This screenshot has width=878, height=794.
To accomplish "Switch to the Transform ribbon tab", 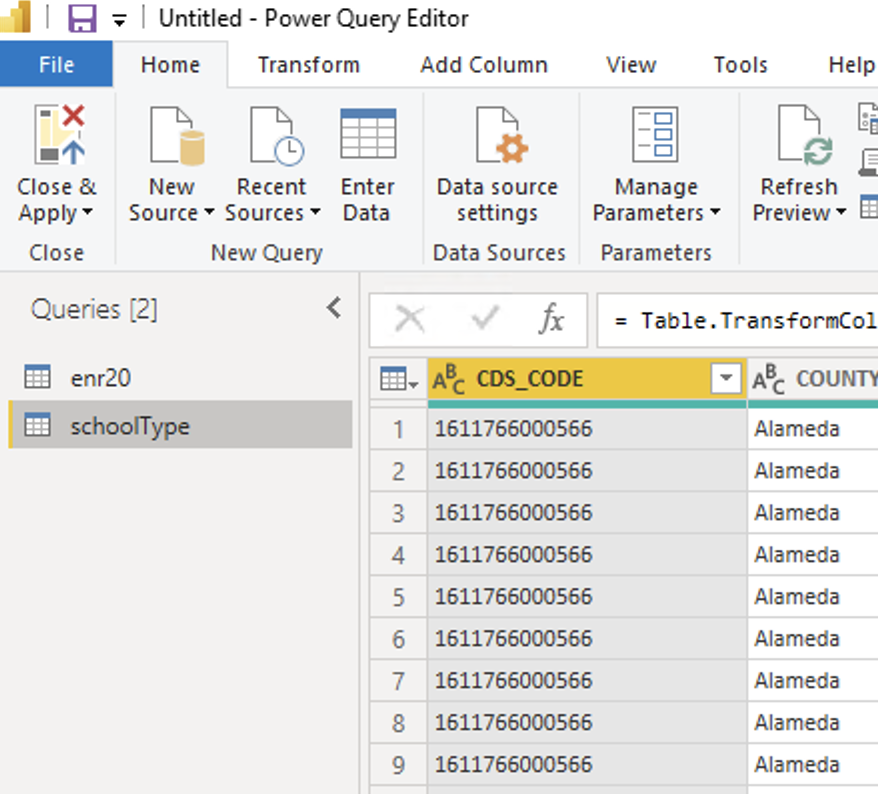I will (x=309, y=65).
